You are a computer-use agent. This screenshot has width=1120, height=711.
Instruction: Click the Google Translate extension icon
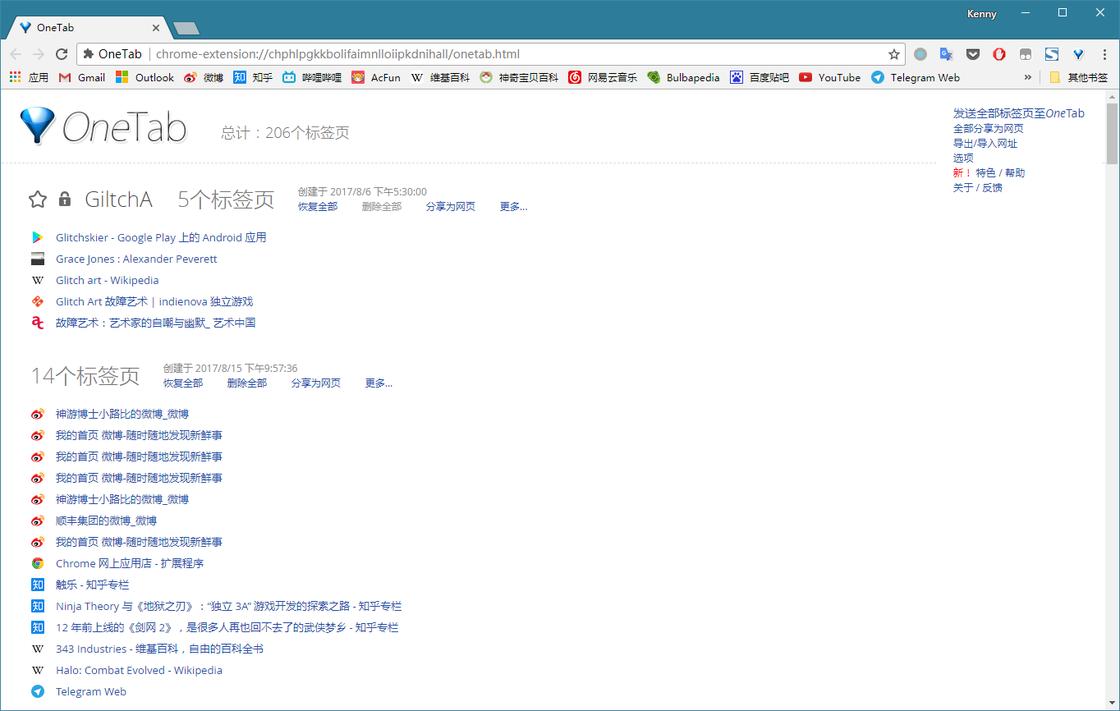click(x=946, y=54)
